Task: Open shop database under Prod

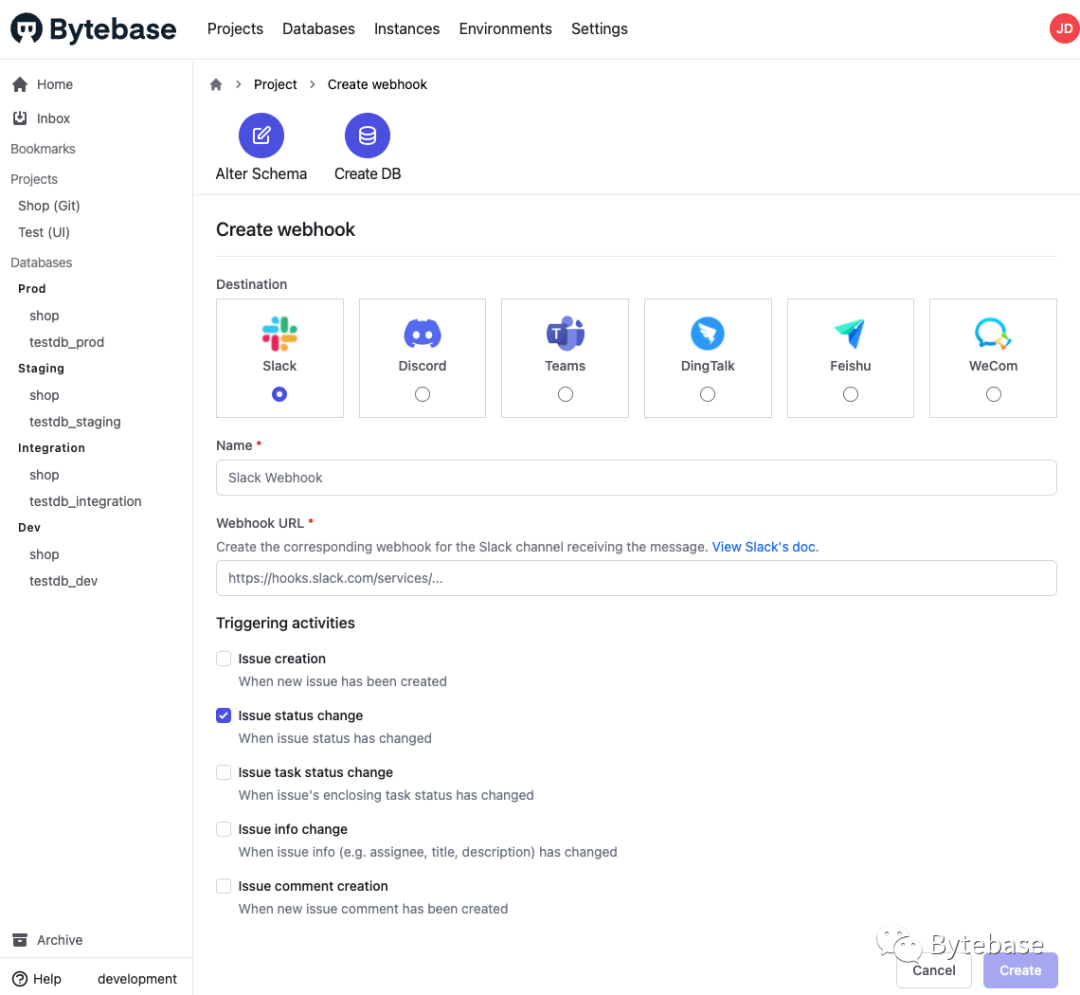Action: pyautogui.click(x=44, y=315)
